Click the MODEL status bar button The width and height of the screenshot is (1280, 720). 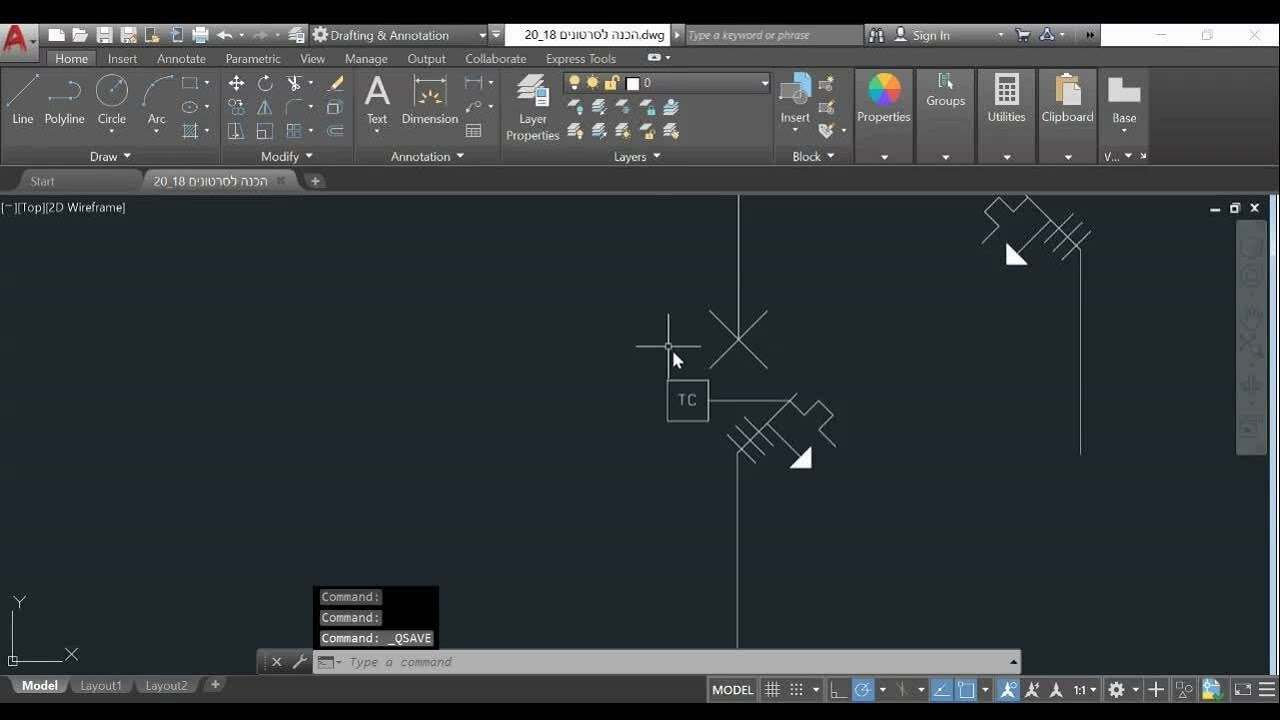(732, 690)
